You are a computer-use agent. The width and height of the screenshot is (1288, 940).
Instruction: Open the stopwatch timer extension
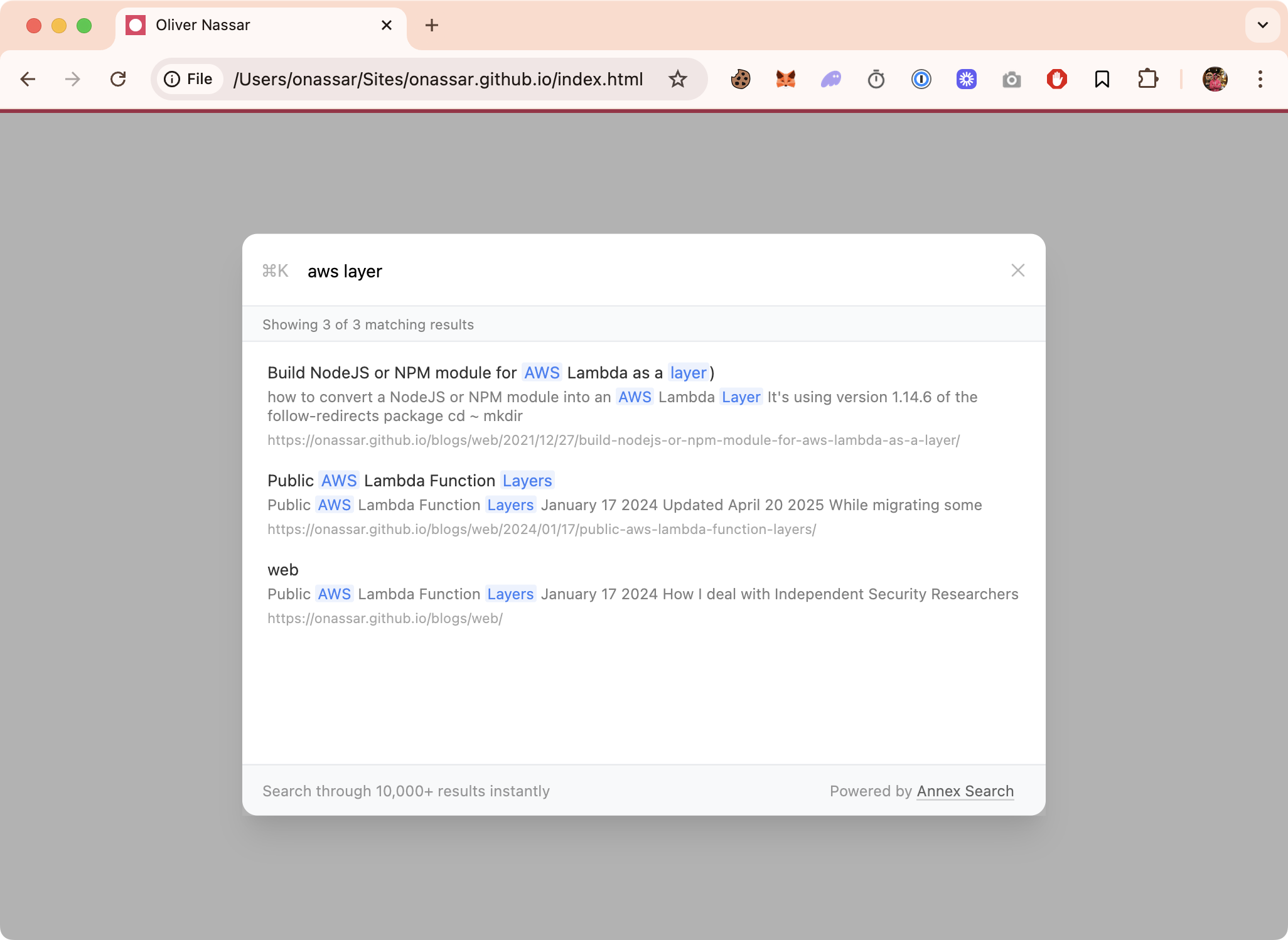pos(876,79)
